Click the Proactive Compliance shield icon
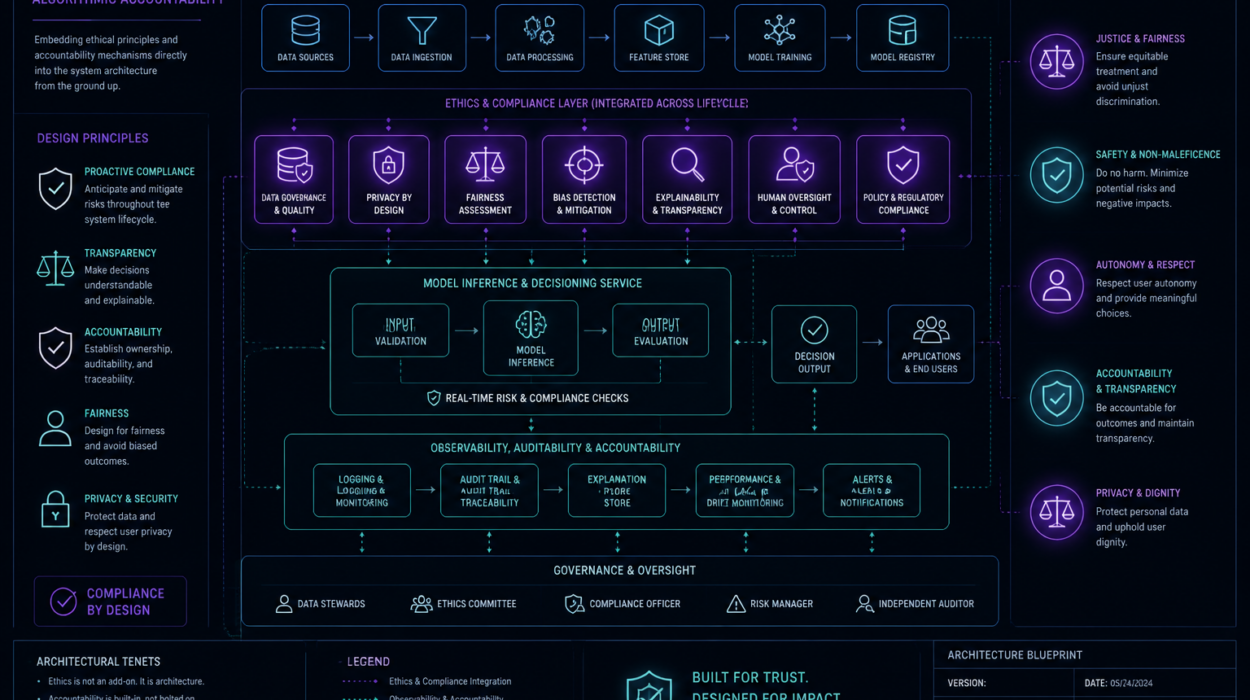 [55, 188]
